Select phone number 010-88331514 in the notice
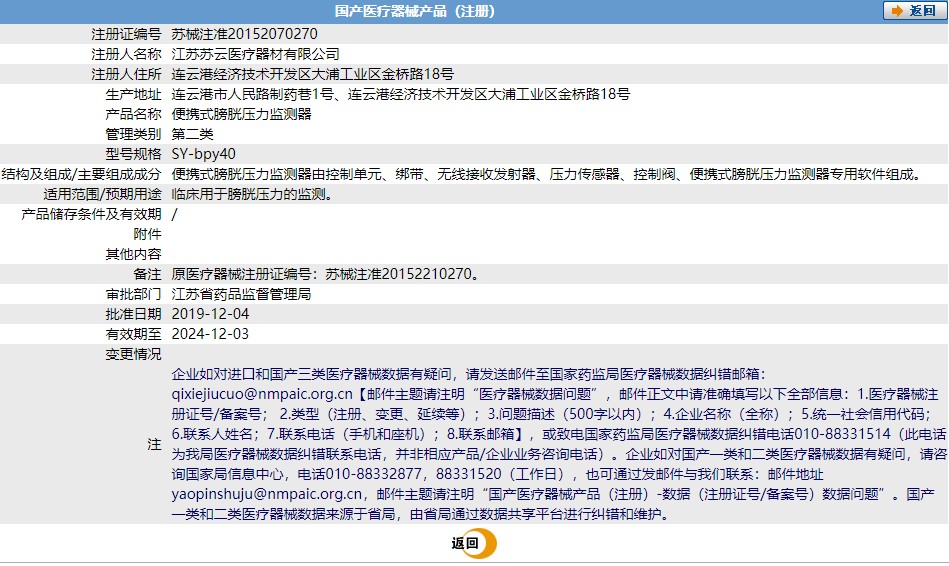This screenshot has width=949, height=566. [x=842, y=434]
